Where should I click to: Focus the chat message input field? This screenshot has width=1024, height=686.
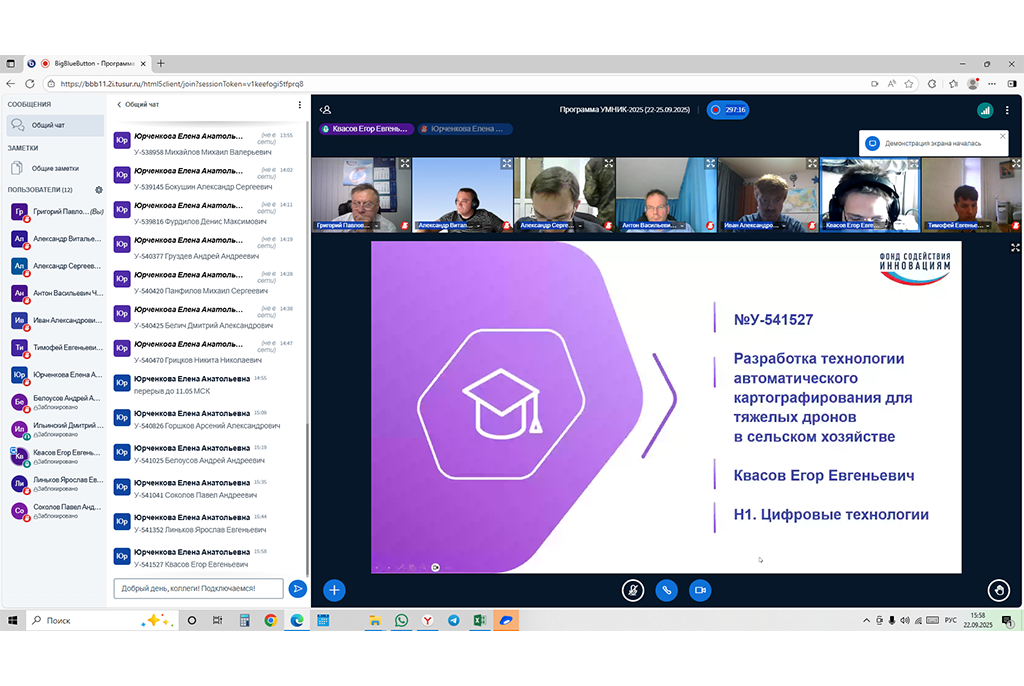tap(199, 589)
